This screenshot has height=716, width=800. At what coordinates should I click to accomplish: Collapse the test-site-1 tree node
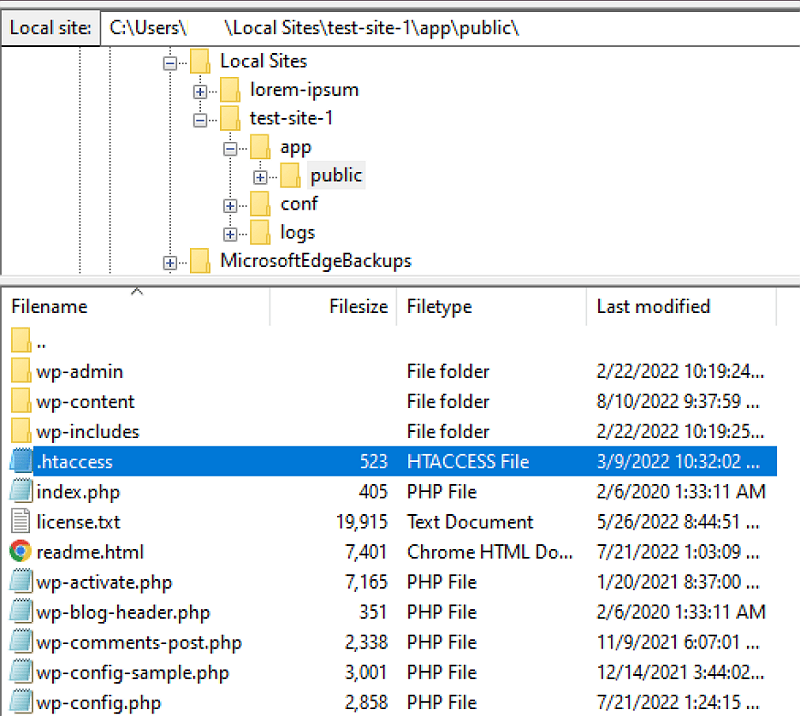tap(201, 118)
